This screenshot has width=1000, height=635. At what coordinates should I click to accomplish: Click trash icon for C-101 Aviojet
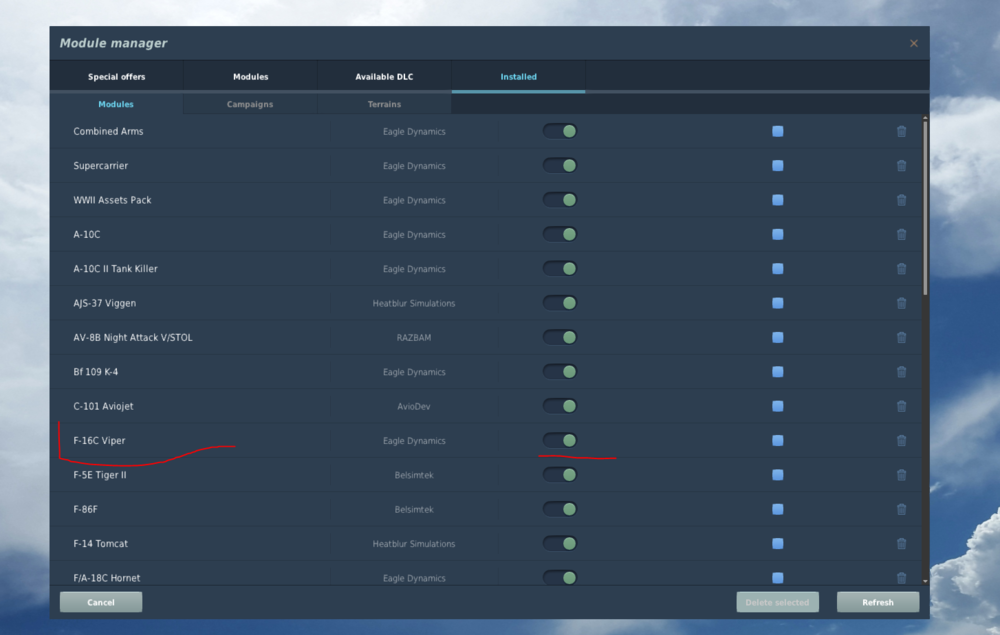pos(901,406)
